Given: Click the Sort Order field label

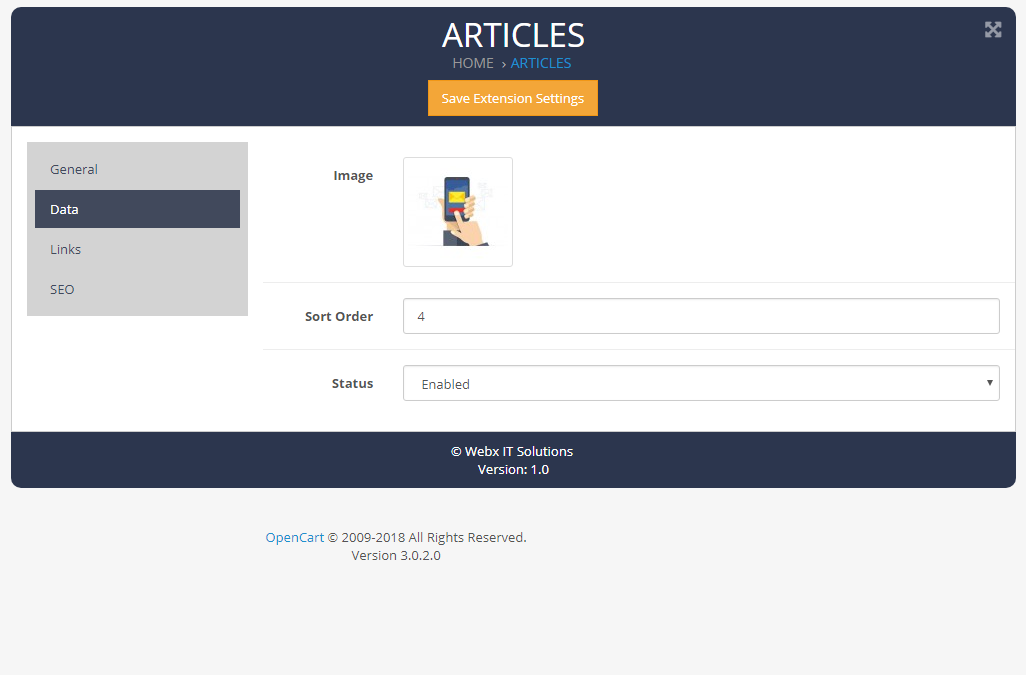Looking at the screenshot, I should (339, 316).
